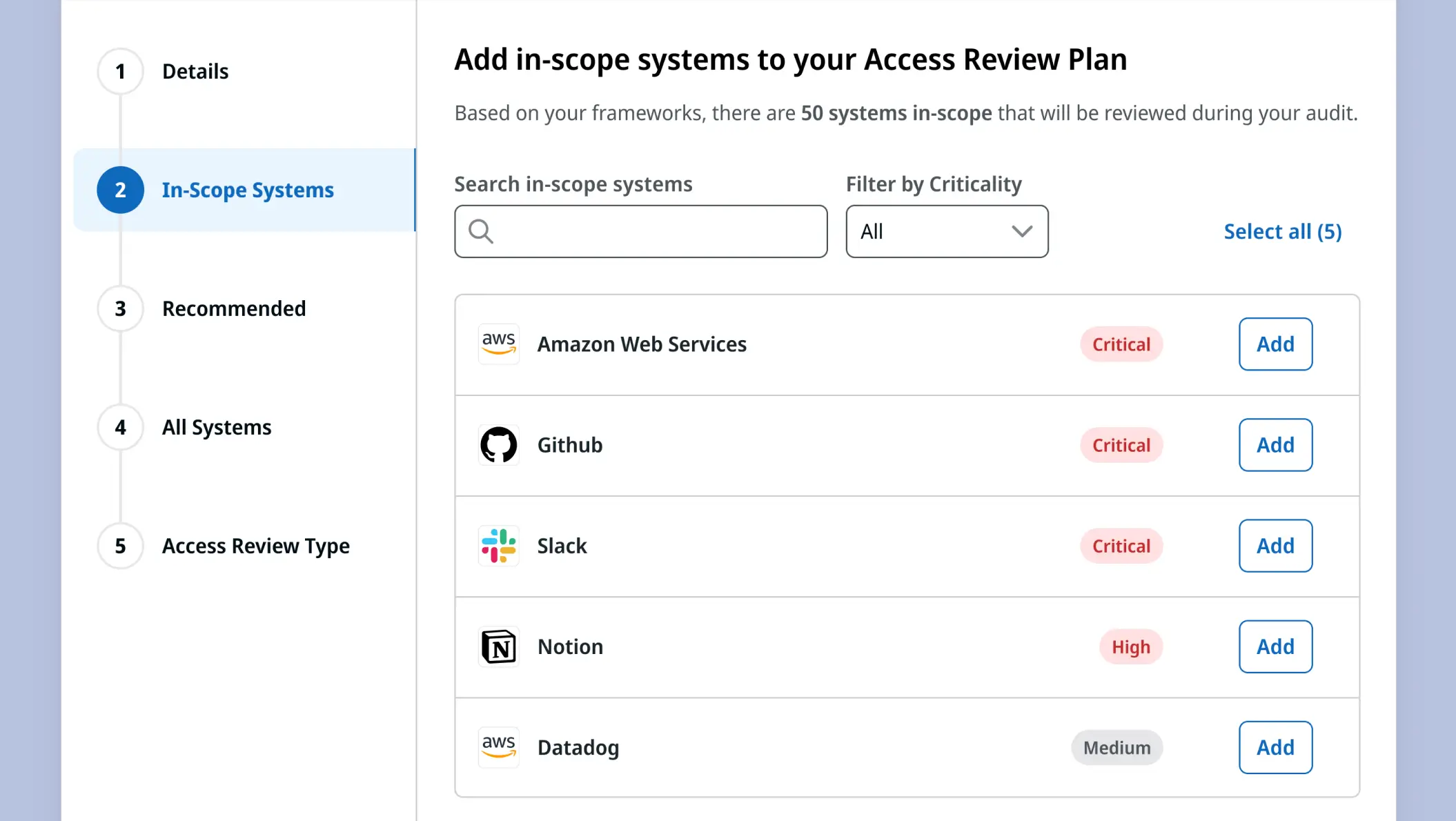Click the Github octocat icon
Viewport: 1456px width, 821px height.
[x=498, y=445]
